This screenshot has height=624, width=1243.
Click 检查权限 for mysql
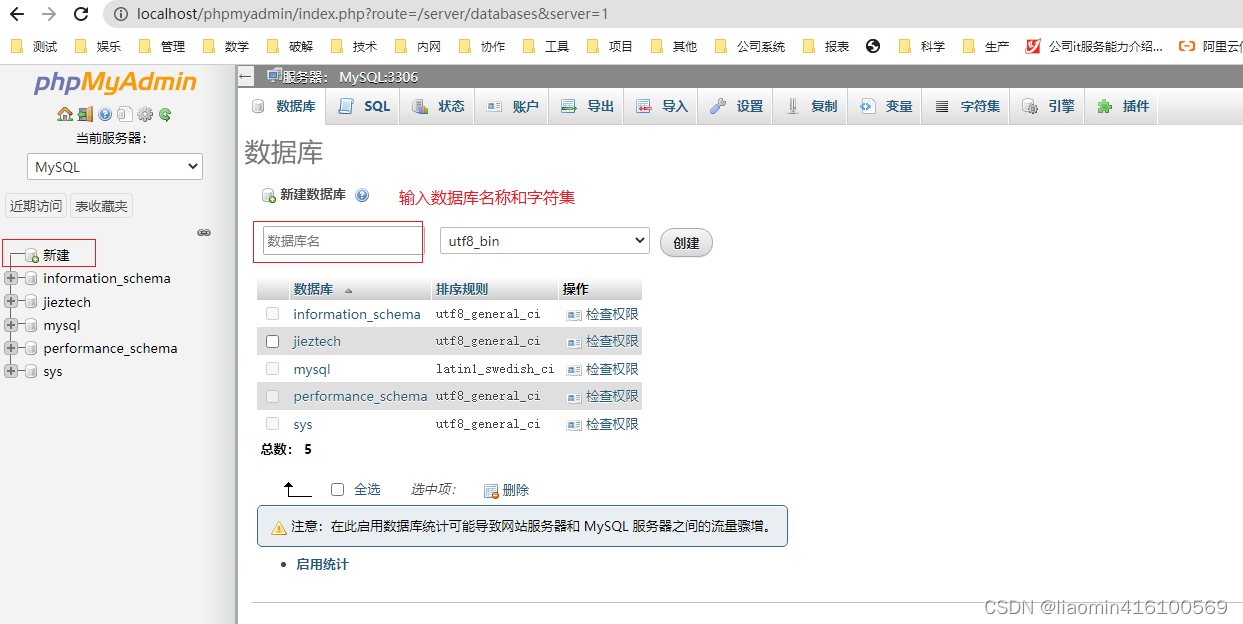[x=602, y=369]
